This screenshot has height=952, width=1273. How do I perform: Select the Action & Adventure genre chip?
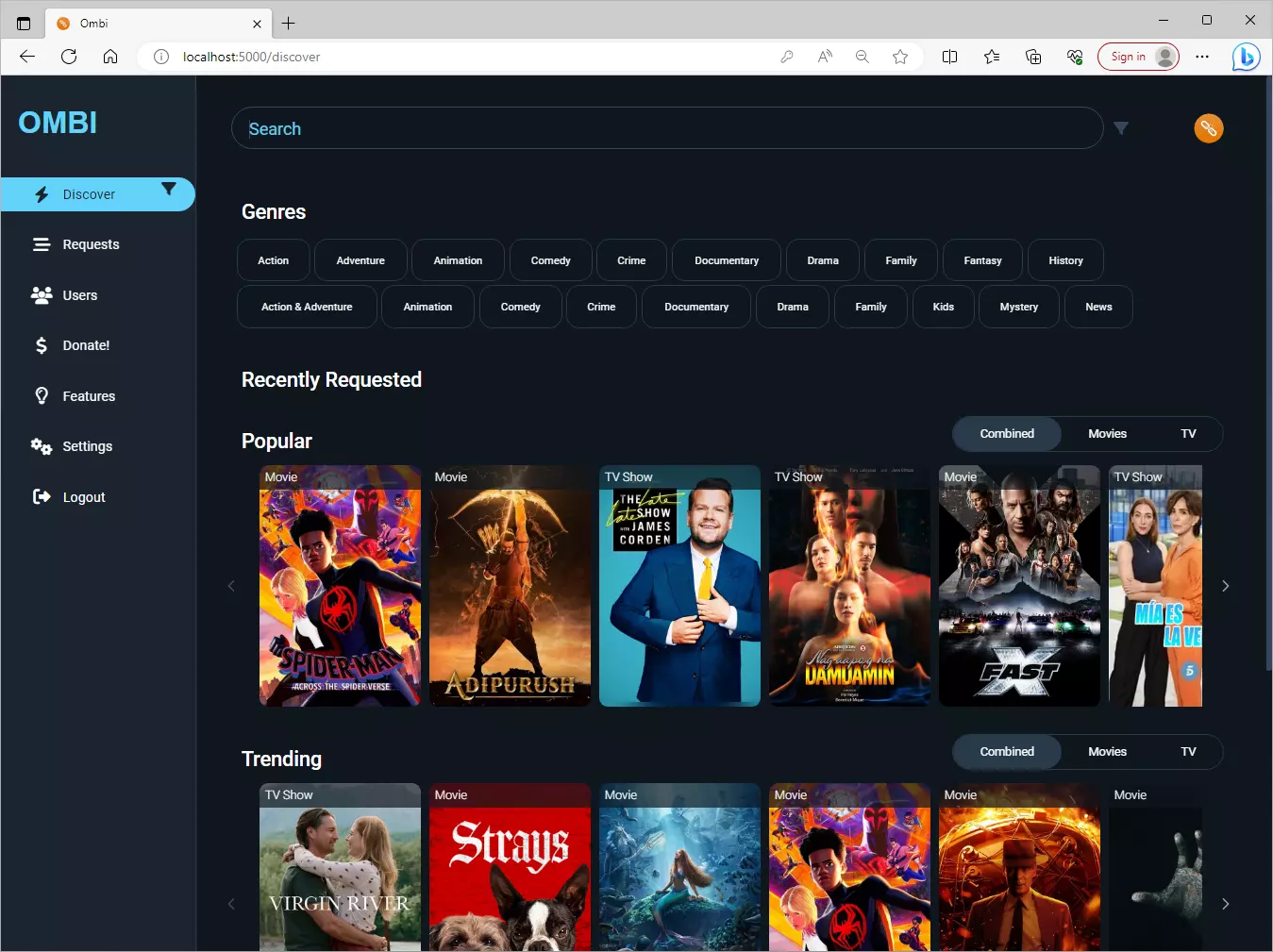click(307, 307)
